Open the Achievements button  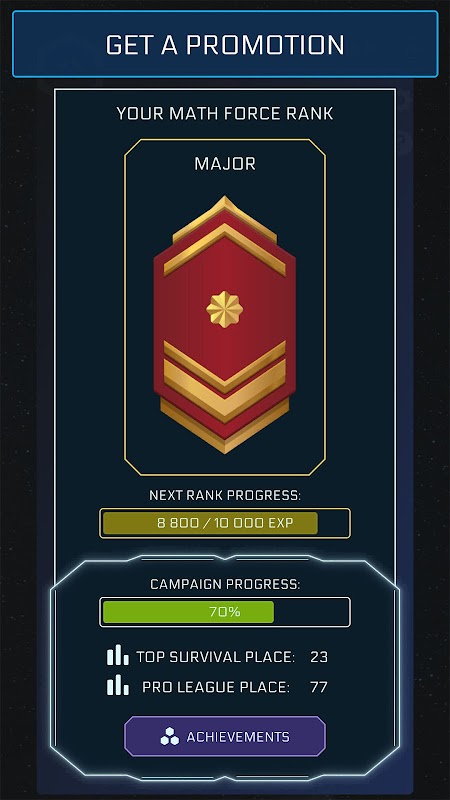225,736
